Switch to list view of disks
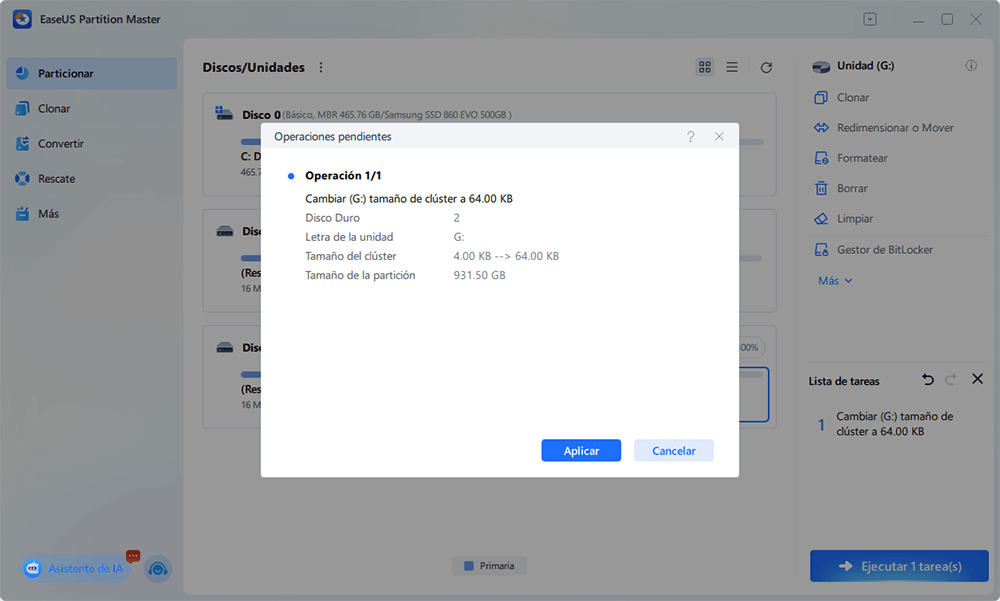Viewport: 1000px width, 601px height. [x=732, y=67]
